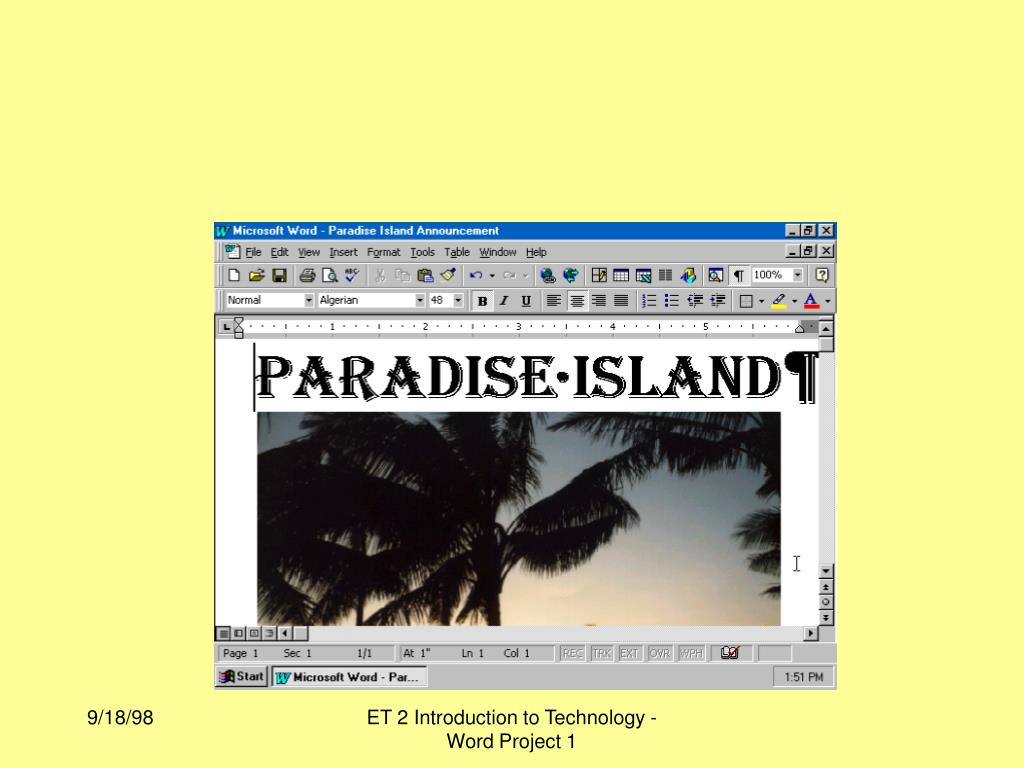The height and width of the screenshot is (768, 1024).
Task: Apply red font color A button
Action: [811, 300]
